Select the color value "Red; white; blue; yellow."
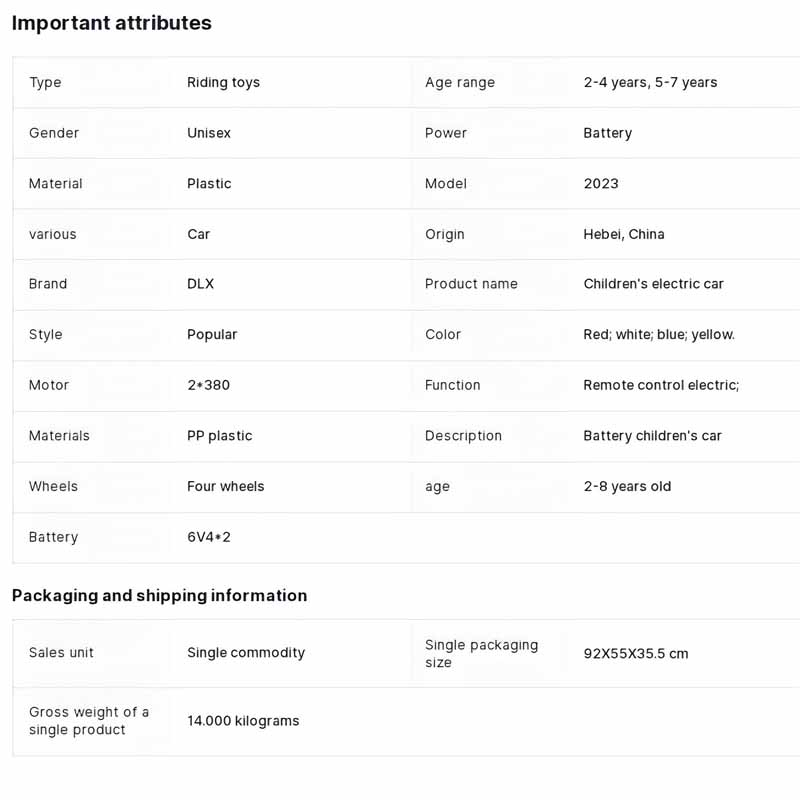 point(659,335)
